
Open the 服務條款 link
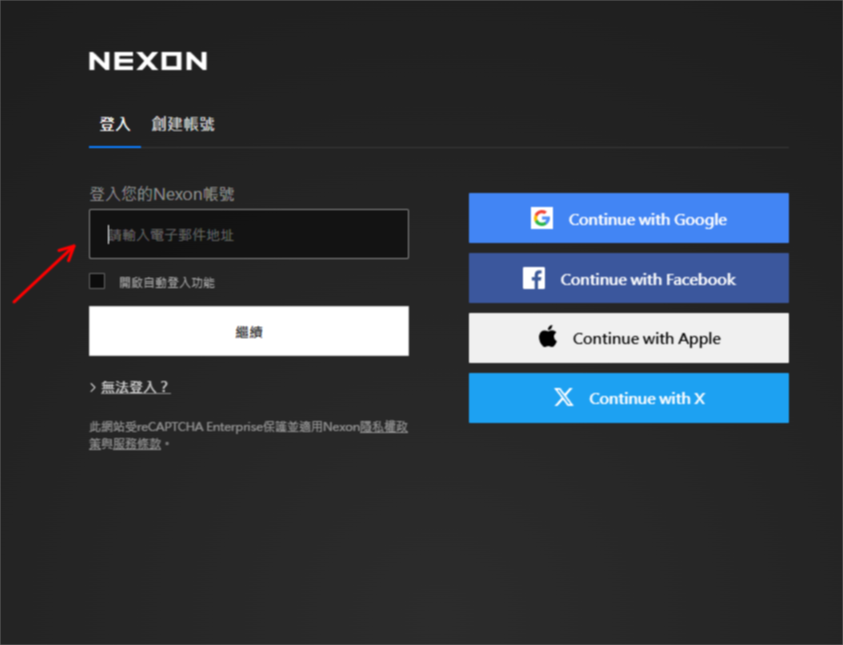pos(137,444)
